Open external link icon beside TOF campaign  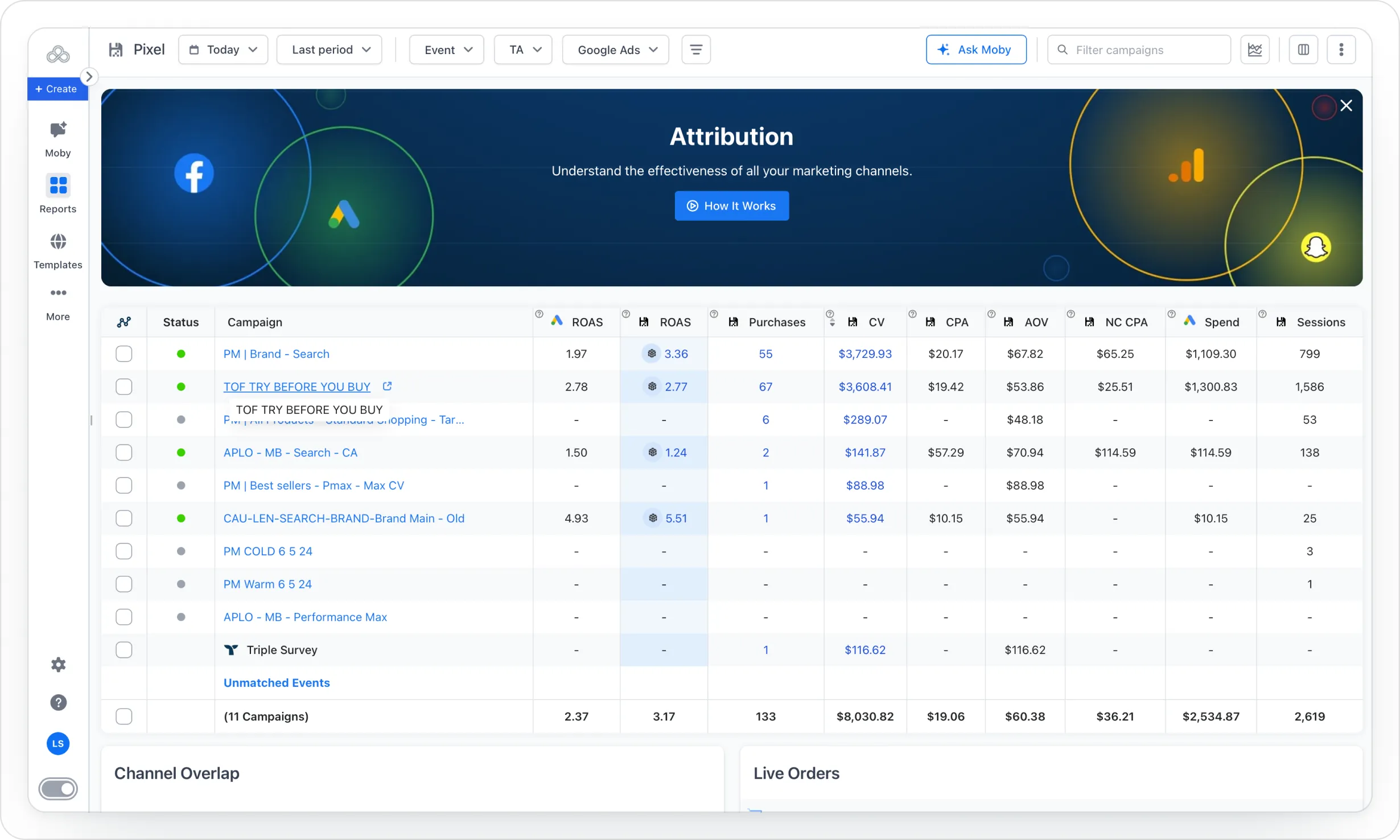tap(387, 386)
